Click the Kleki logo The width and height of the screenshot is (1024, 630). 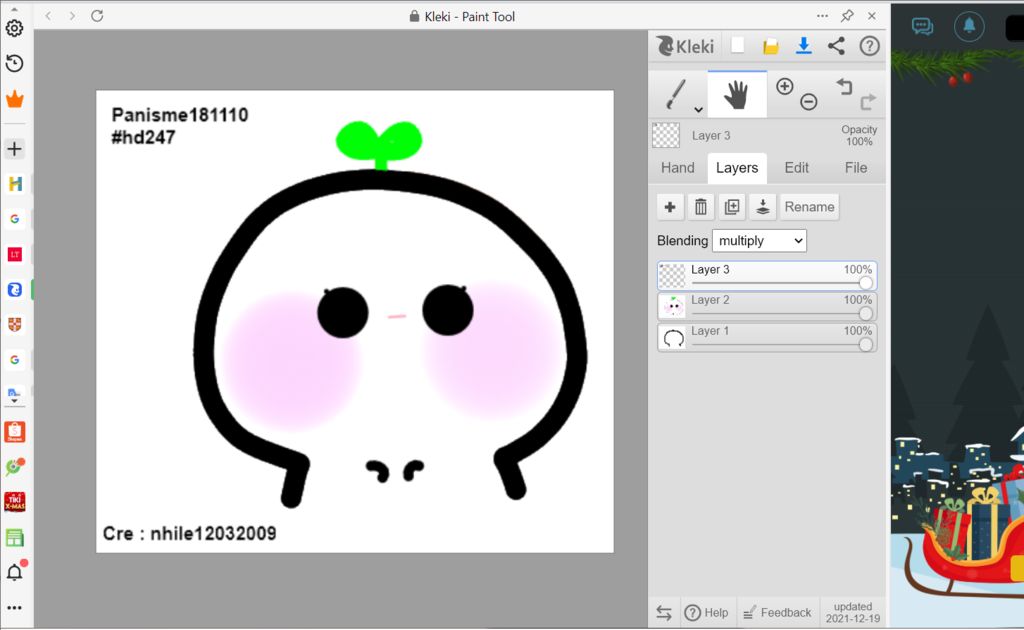(685, 46)
